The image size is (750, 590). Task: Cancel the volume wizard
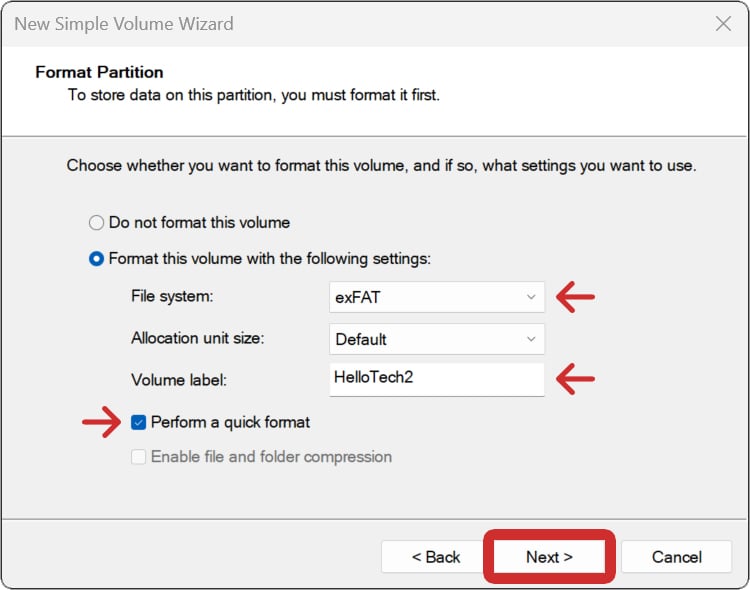point(677,557)
